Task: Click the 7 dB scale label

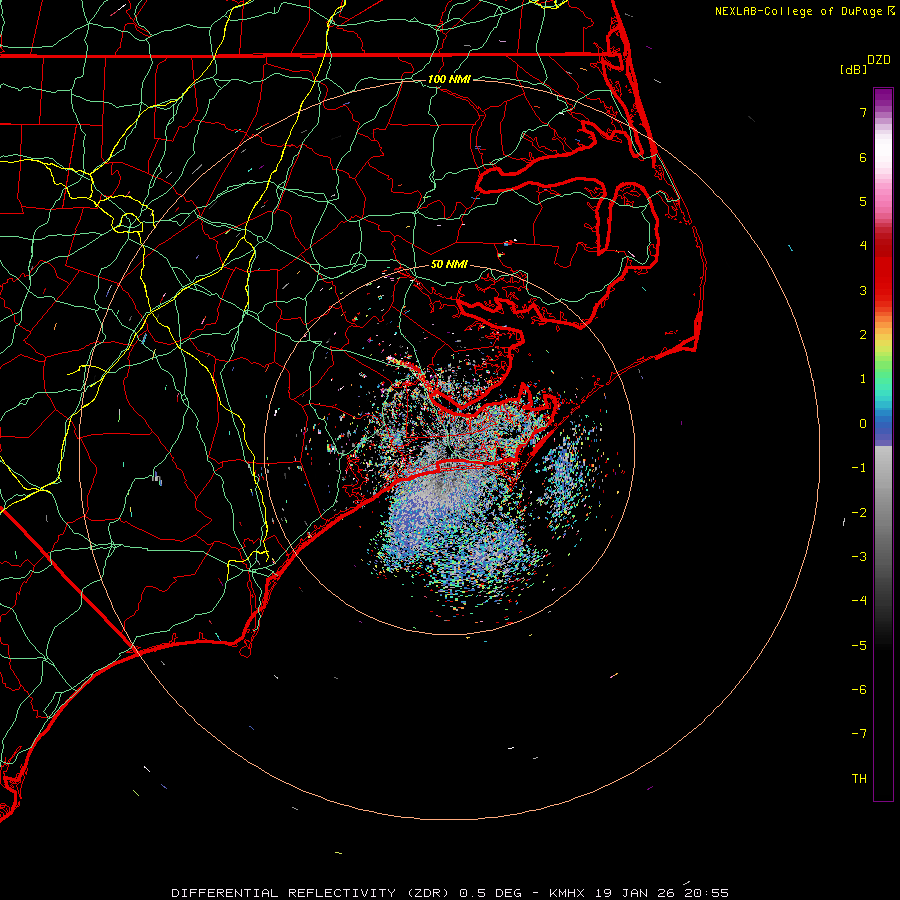Action: click(x=863, y=112)
